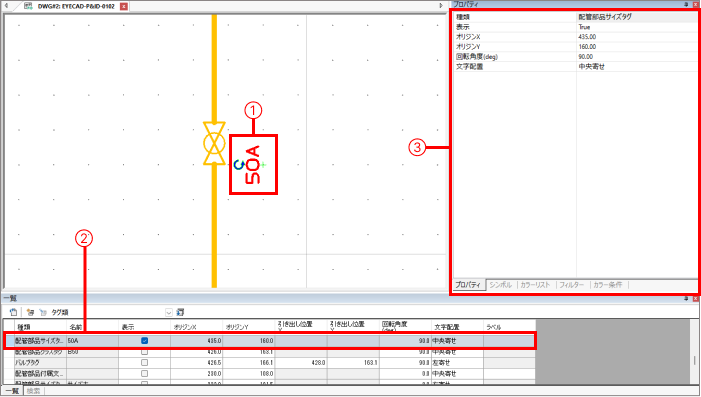Check 表示 for the バルブタグ row
This screenshot has height=397, width=701.
click(x=144, y=363)
